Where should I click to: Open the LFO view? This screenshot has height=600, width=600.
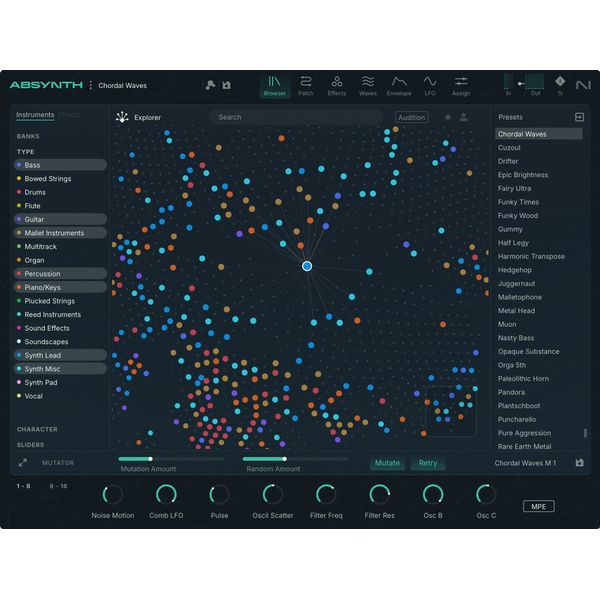pos(430,86)
